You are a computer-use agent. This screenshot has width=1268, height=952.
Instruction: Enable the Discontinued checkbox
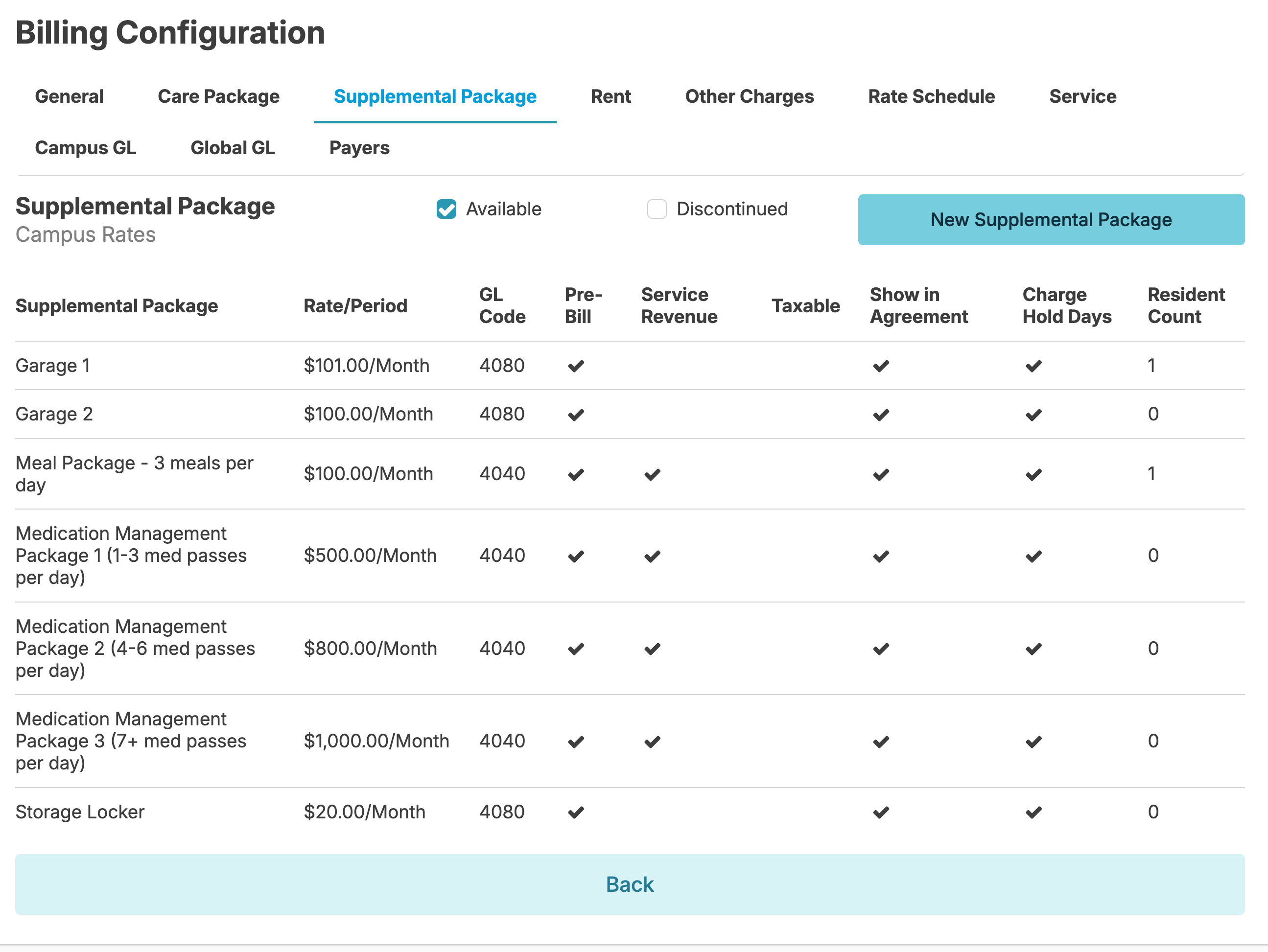point(657,209)
